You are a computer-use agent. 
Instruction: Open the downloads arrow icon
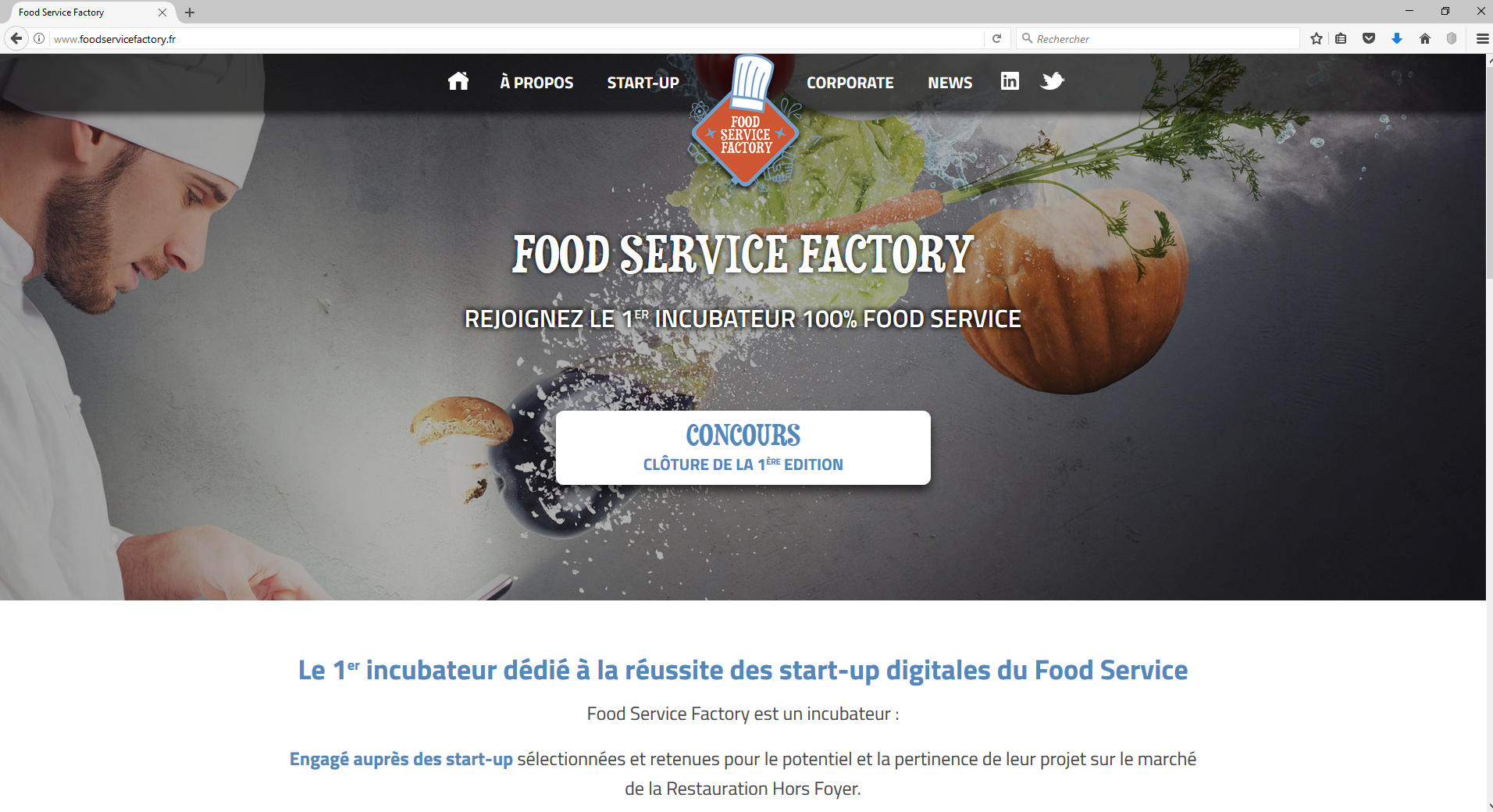(1397, 38)
